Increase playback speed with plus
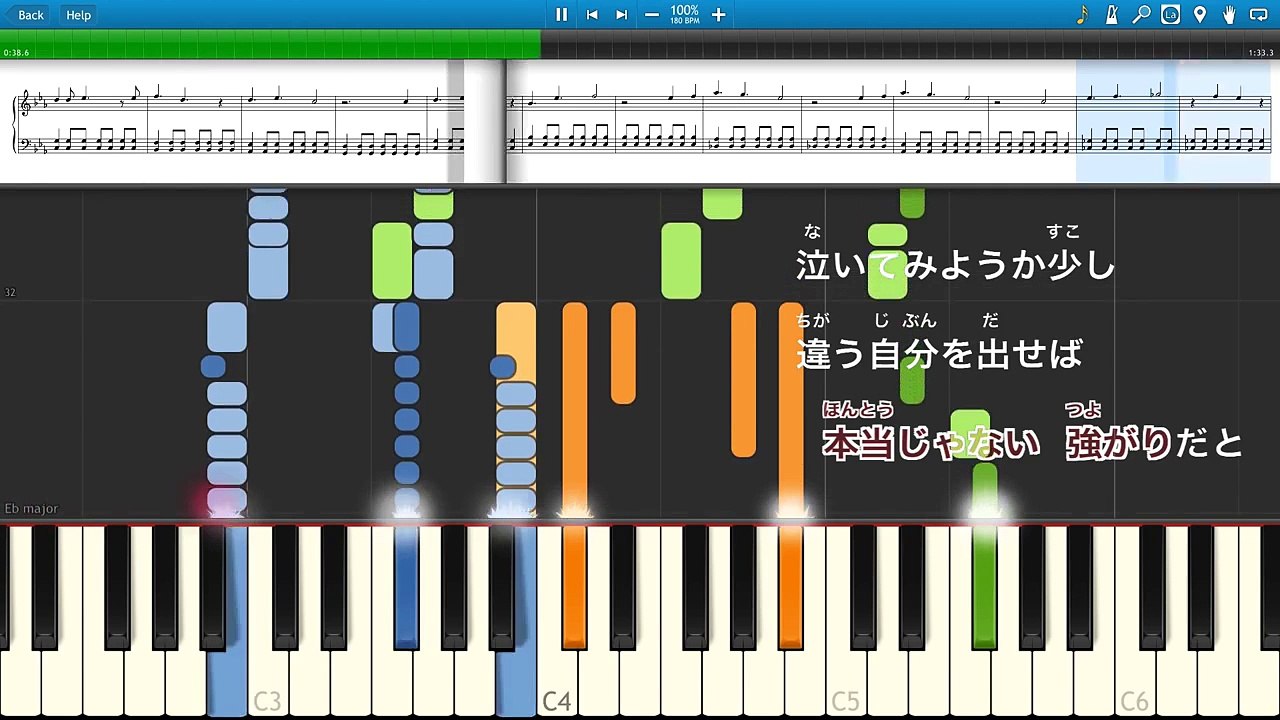The image size is (1280, 720). [x=718, y=15]
